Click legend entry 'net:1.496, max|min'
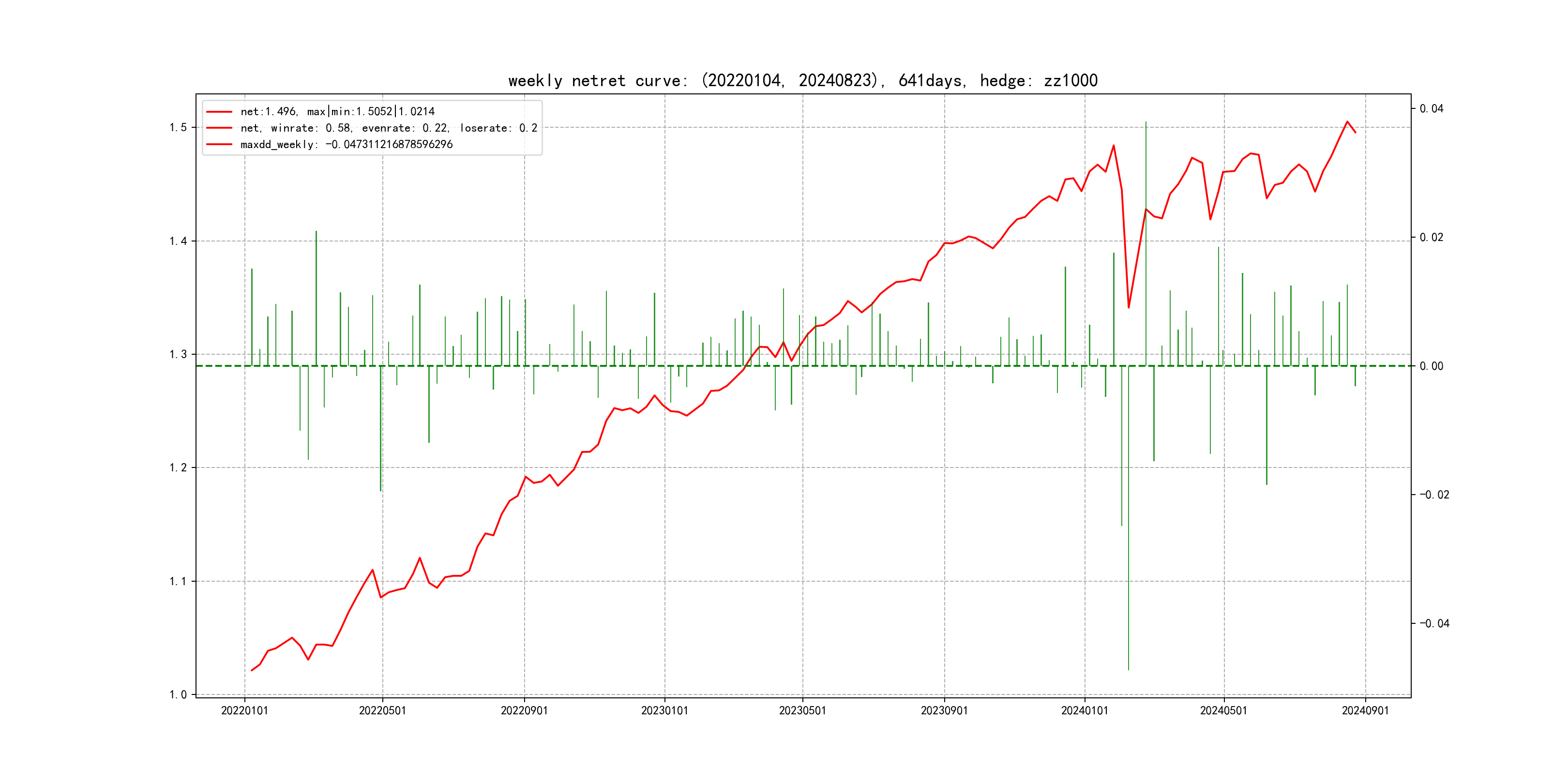The height and width of the screenshot is (784, 1568). click(x=337, y=111)
